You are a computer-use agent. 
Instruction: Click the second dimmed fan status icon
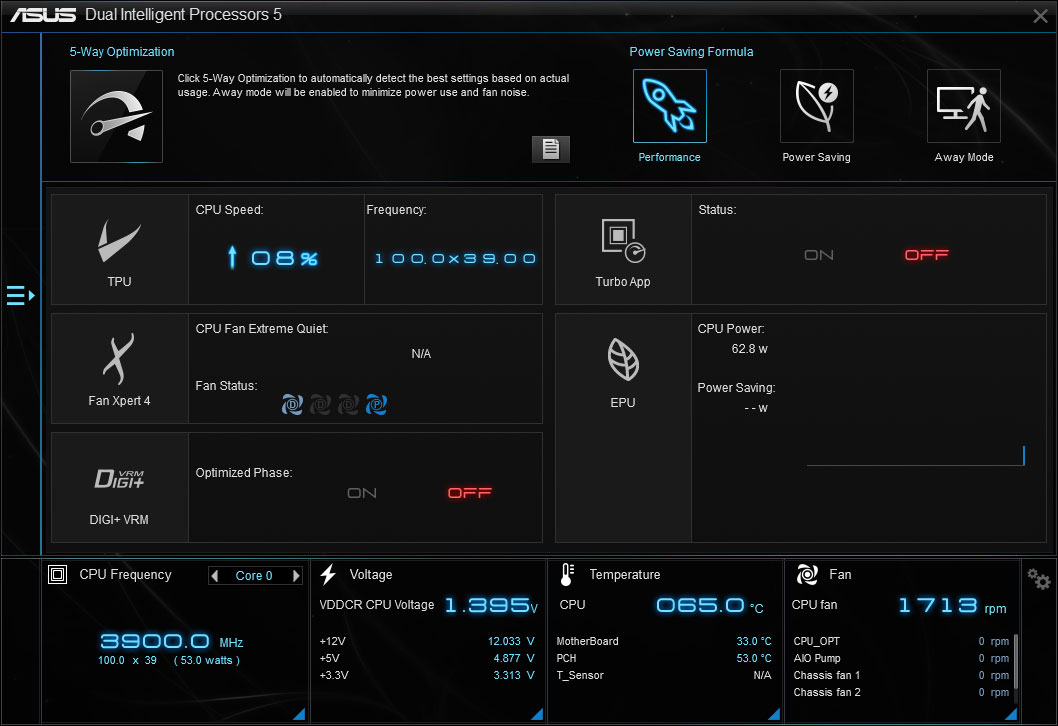pyautogui.click(x=320, y=404)
